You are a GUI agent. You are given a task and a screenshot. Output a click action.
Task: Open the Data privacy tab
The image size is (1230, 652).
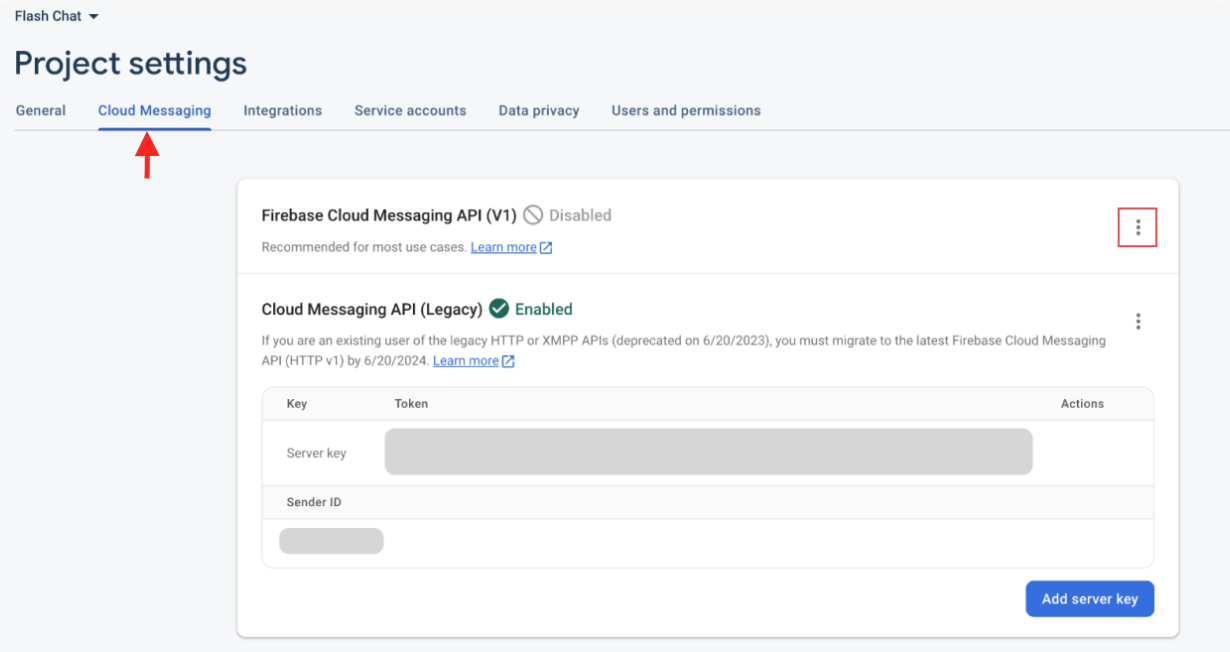coord(539,111)
